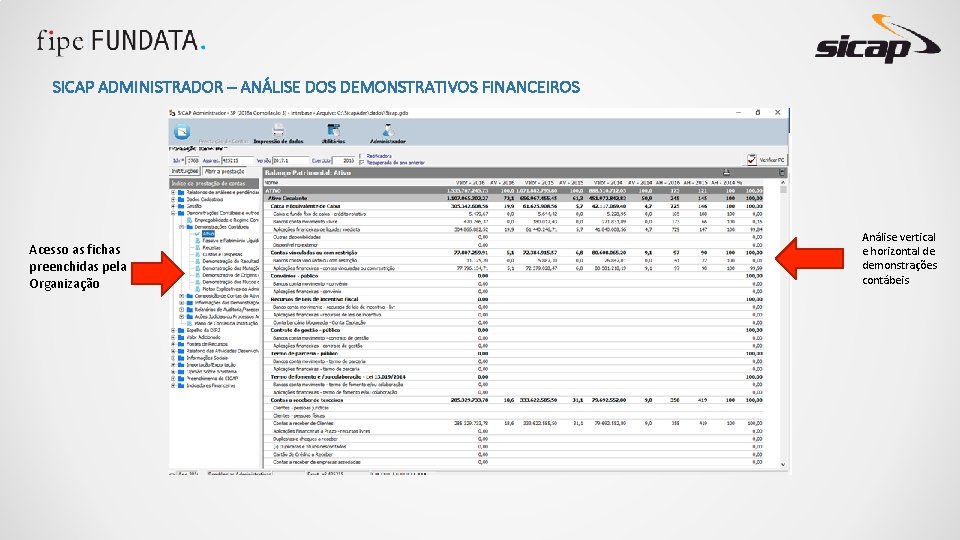Open Relatório das Atividades Desenvolvidas folder
This screenshot has width=960, height=540.
tap(222, 351)
